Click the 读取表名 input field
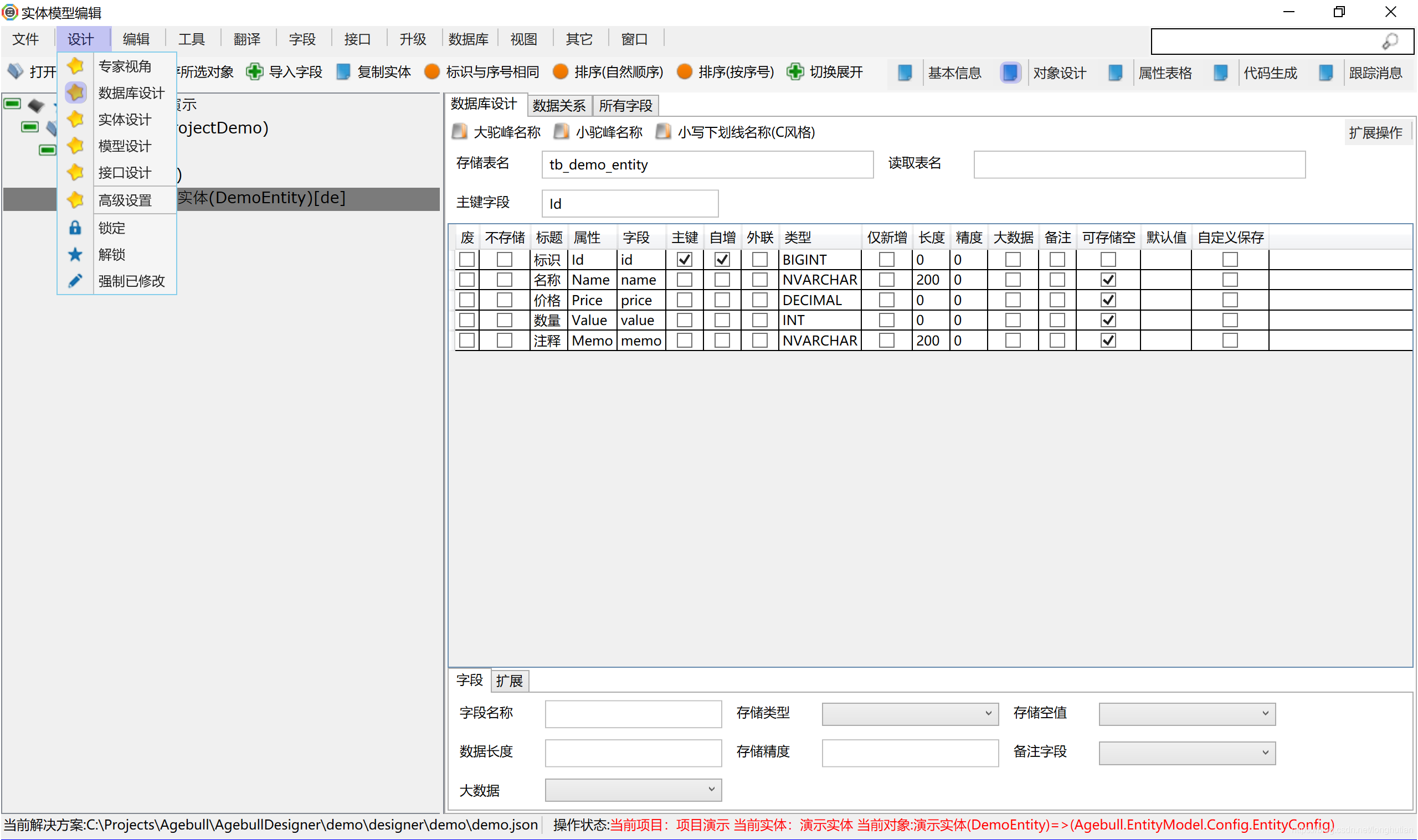 [1139, 164]
